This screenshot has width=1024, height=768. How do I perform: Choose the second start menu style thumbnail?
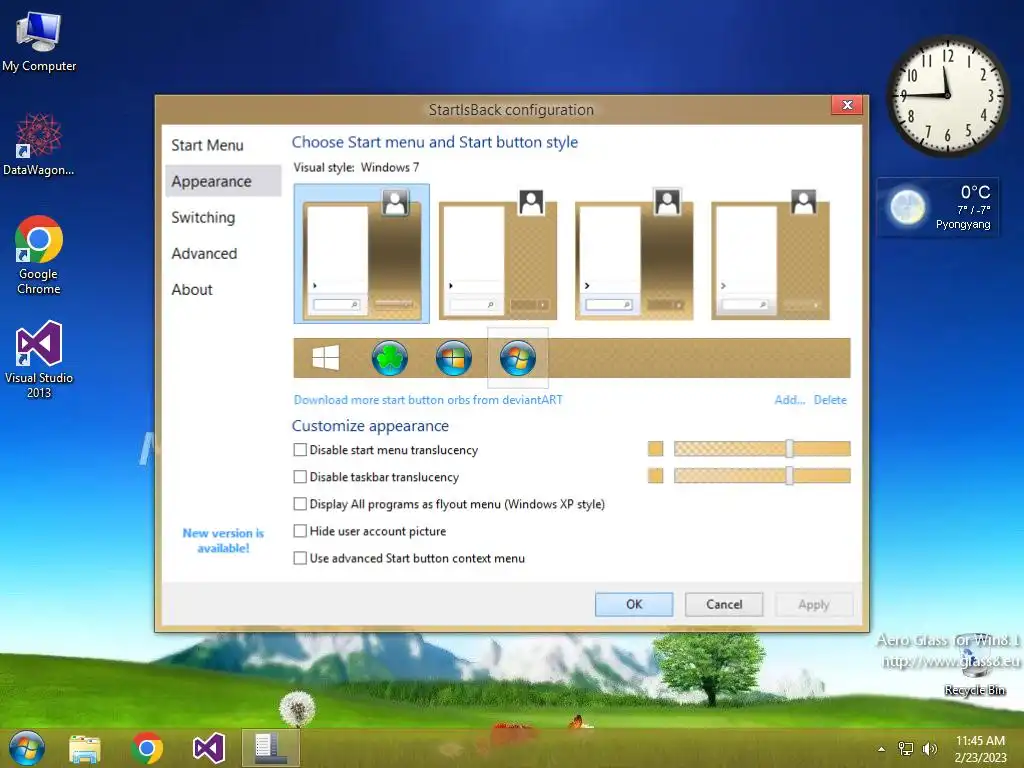click(x=498, y=253)
